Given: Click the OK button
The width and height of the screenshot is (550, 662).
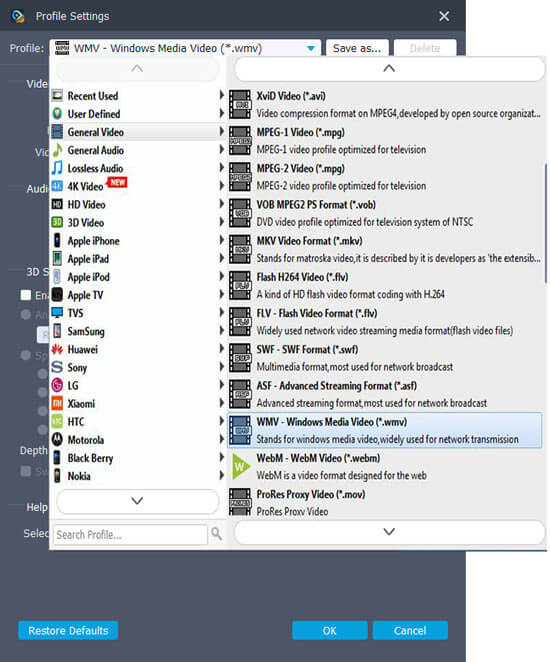Looking at the screenshot, I should [x=330, y=630].
